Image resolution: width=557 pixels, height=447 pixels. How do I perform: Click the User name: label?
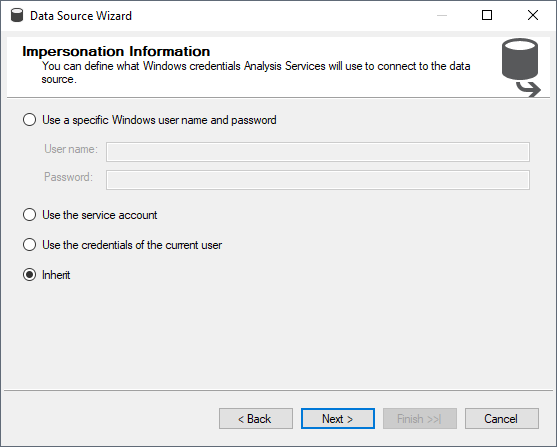[x=71, y=149]
